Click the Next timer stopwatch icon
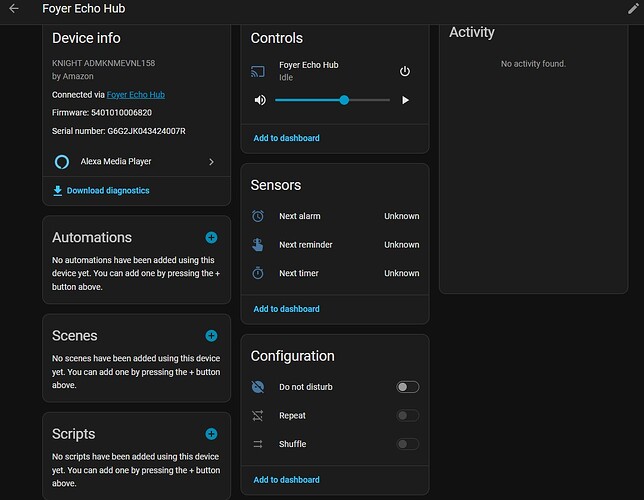The width and height of the screenshot is (644, 500). (258, 273)
